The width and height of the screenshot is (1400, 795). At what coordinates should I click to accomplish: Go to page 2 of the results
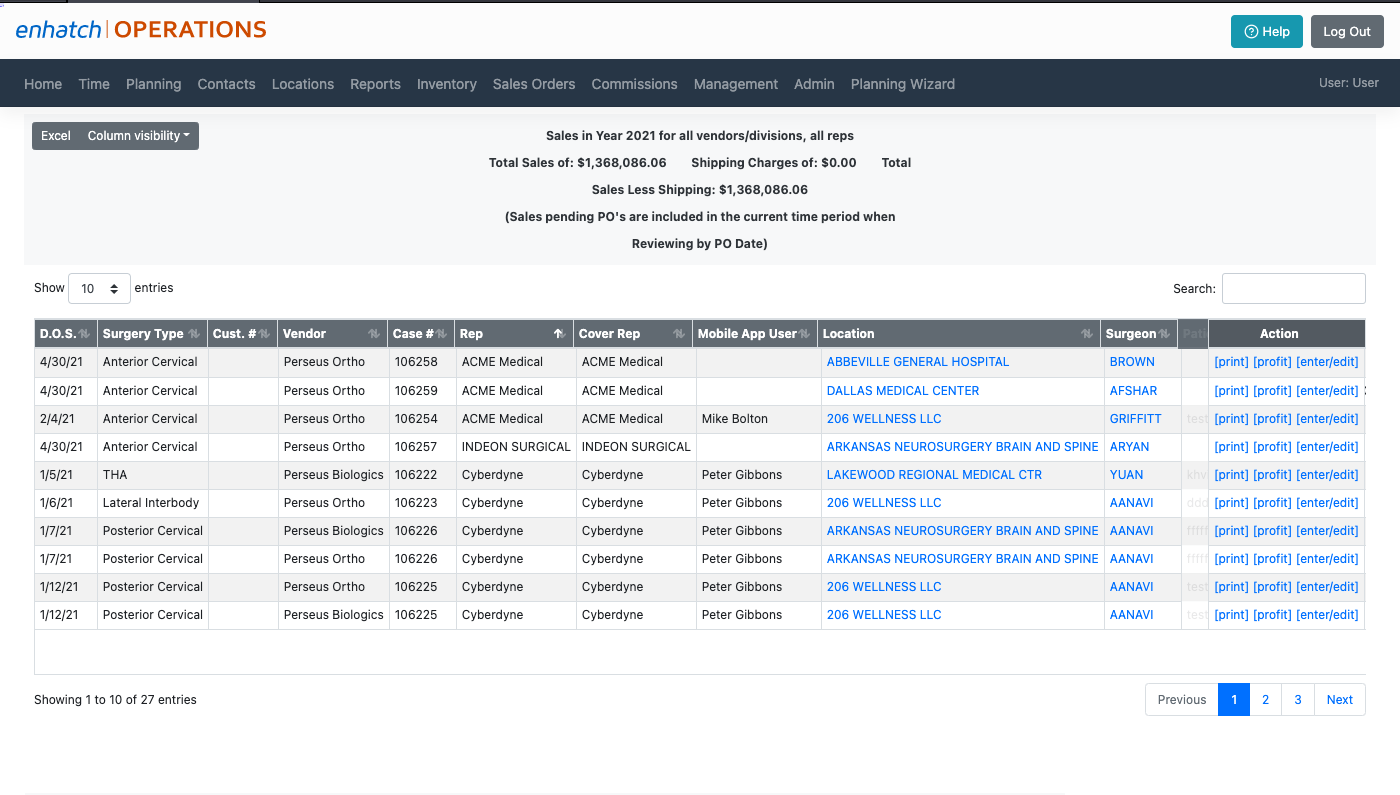1265,699
